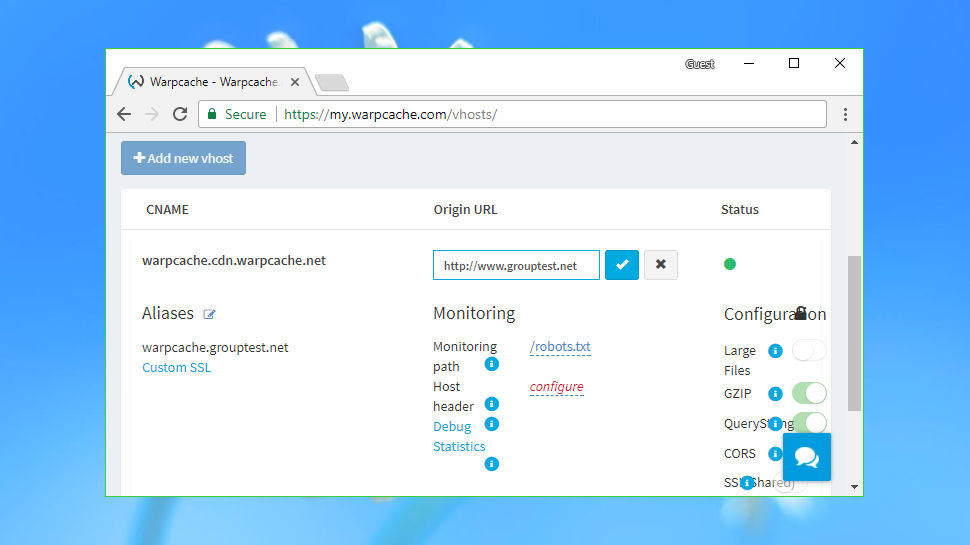Click the Aliases section heading

(x=168, y=313)
